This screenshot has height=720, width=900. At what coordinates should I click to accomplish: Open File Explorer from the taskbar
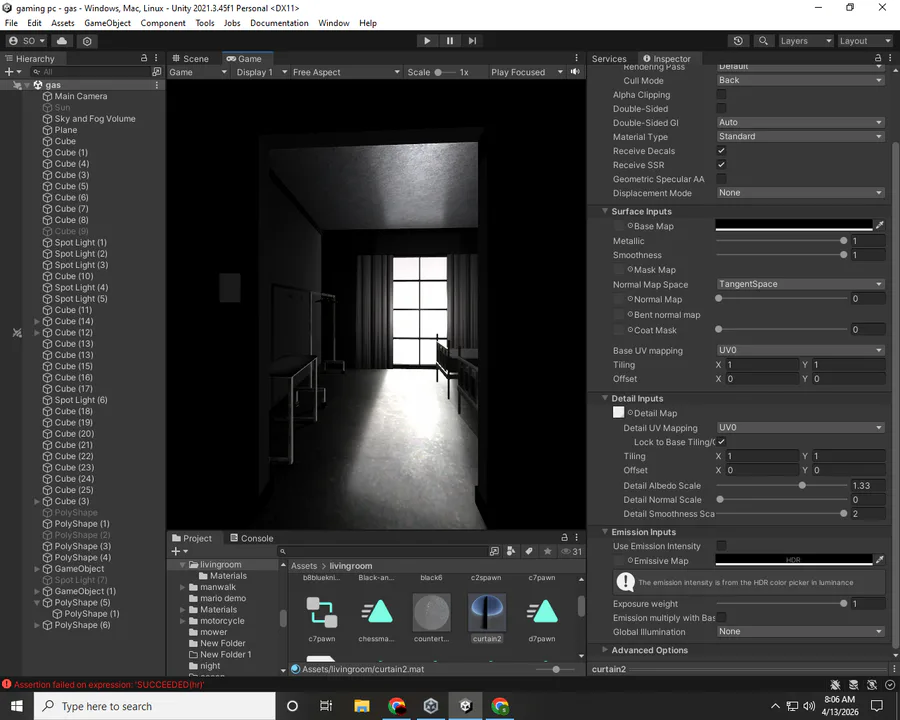click(x=362, y=706)
